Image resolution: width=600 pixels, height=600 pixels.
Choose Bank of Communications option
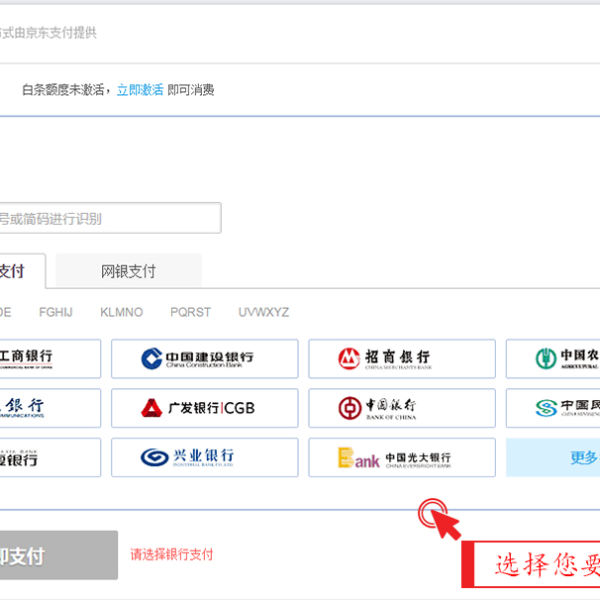(x=50, y=408)
